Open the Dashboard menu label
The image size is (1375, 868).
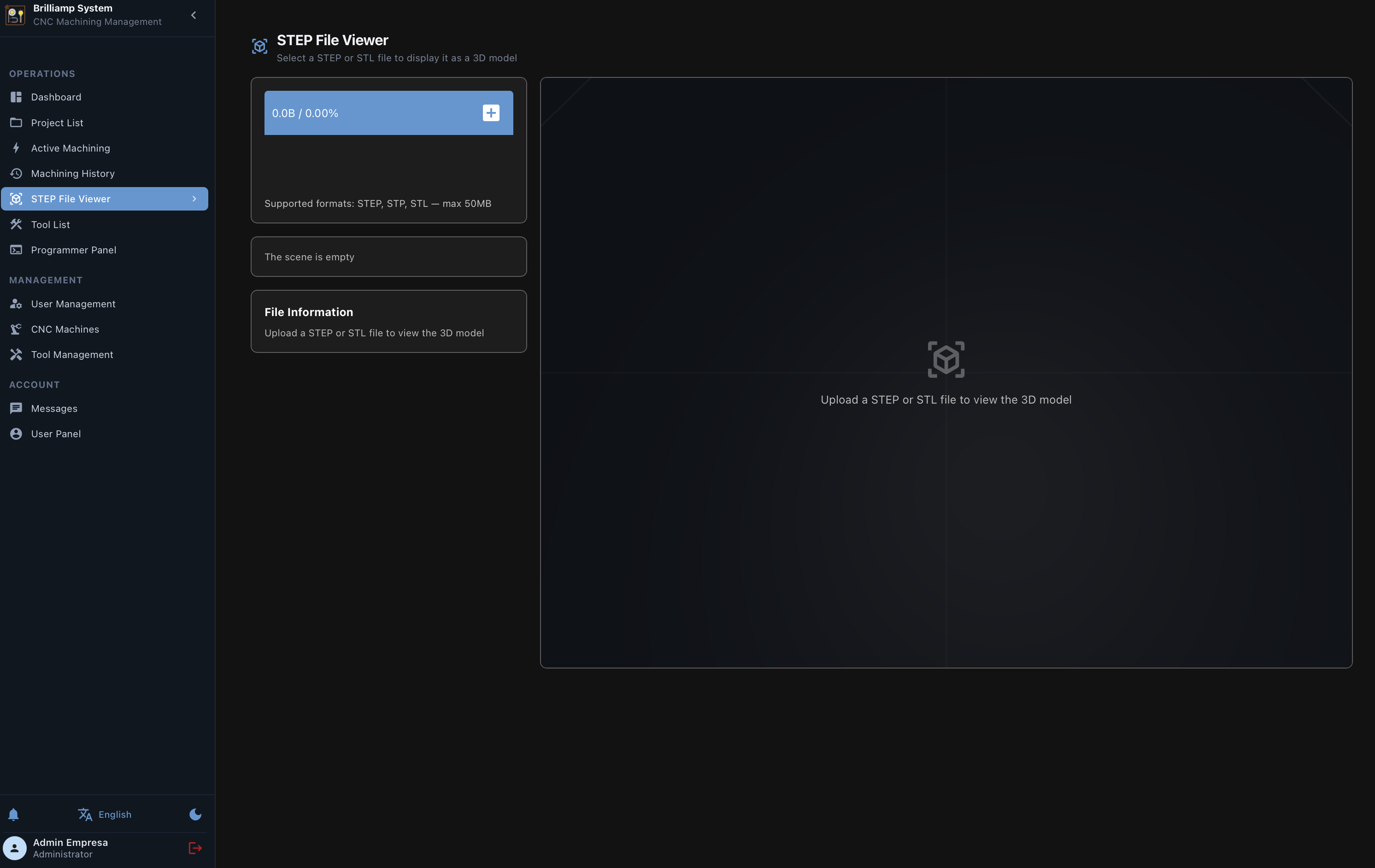56,97
